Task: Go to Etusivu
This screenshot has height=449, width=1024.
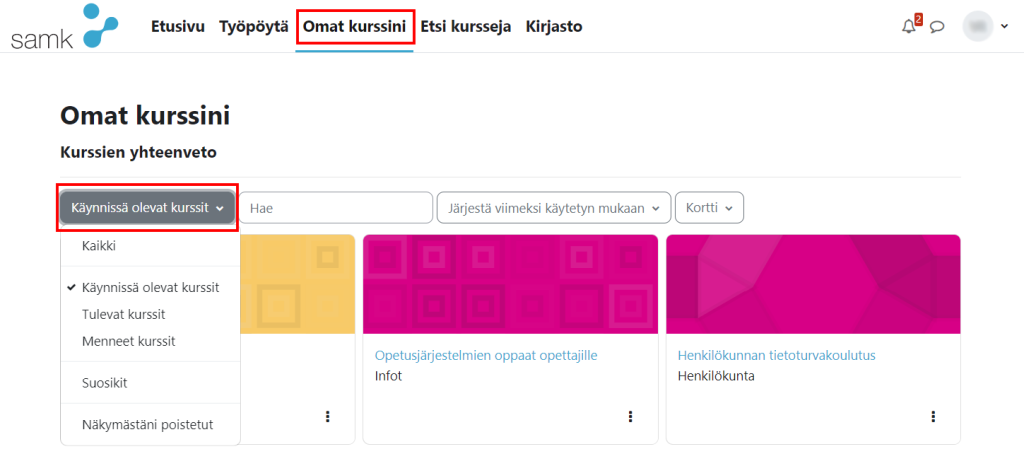Action: click(x=178, y=27)
